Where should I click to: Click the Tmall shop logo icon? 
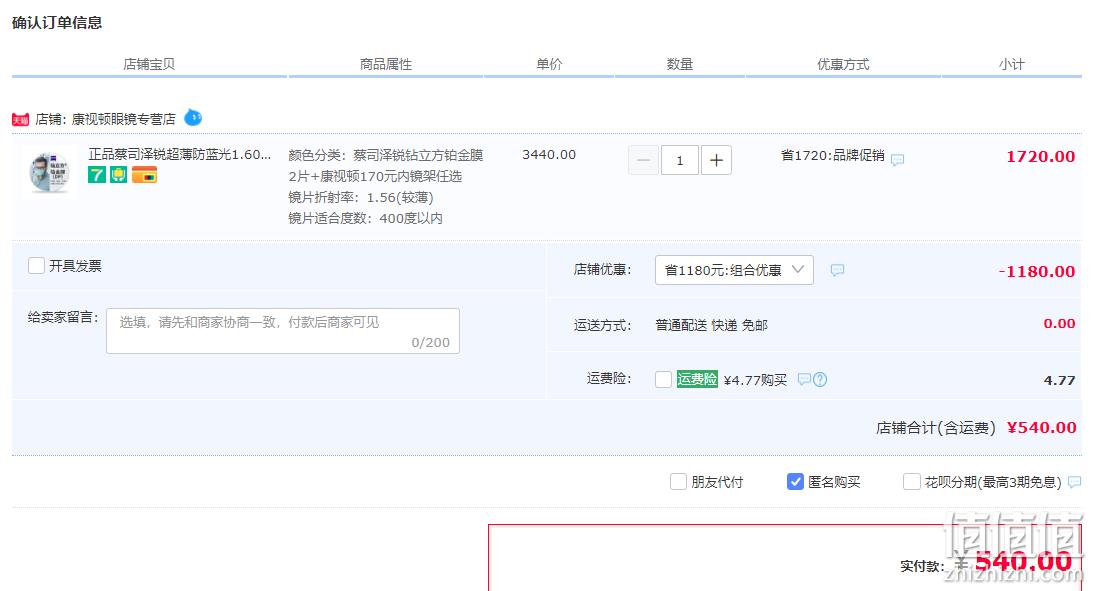tap(20, 120)
